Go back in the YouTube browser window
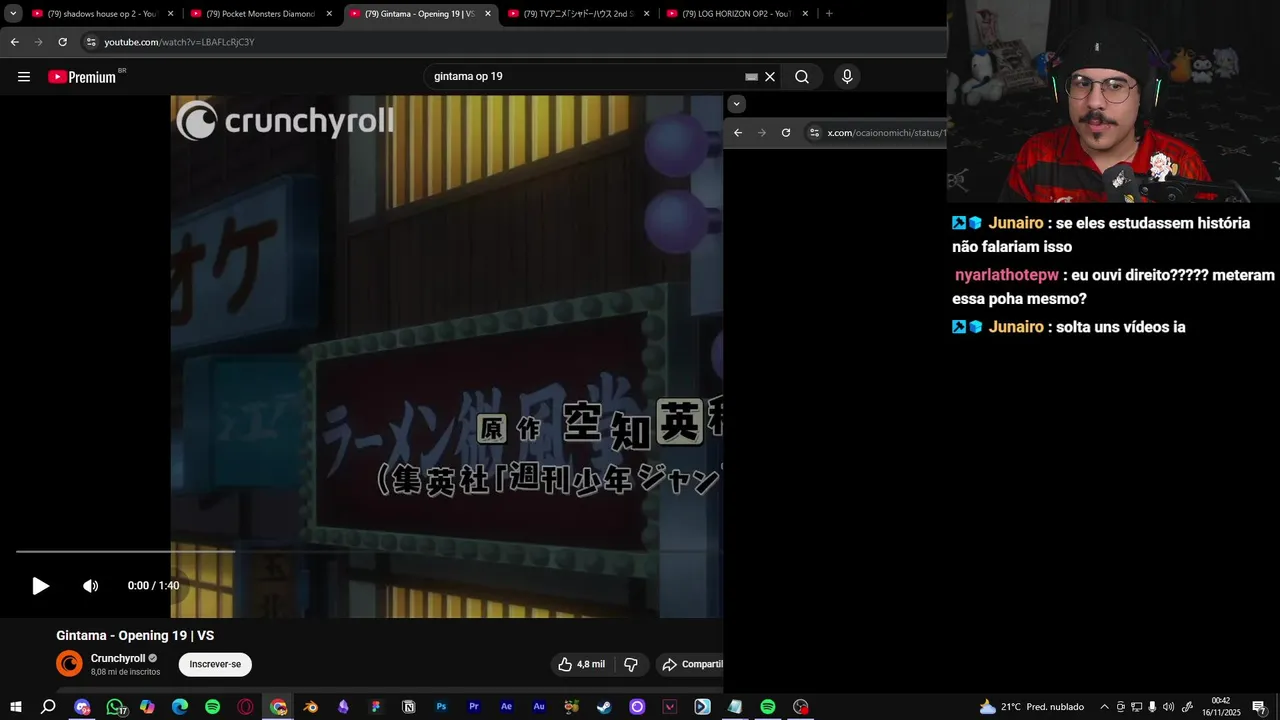Viewport: 1280px width, 720px height. (x=14, y=42)
